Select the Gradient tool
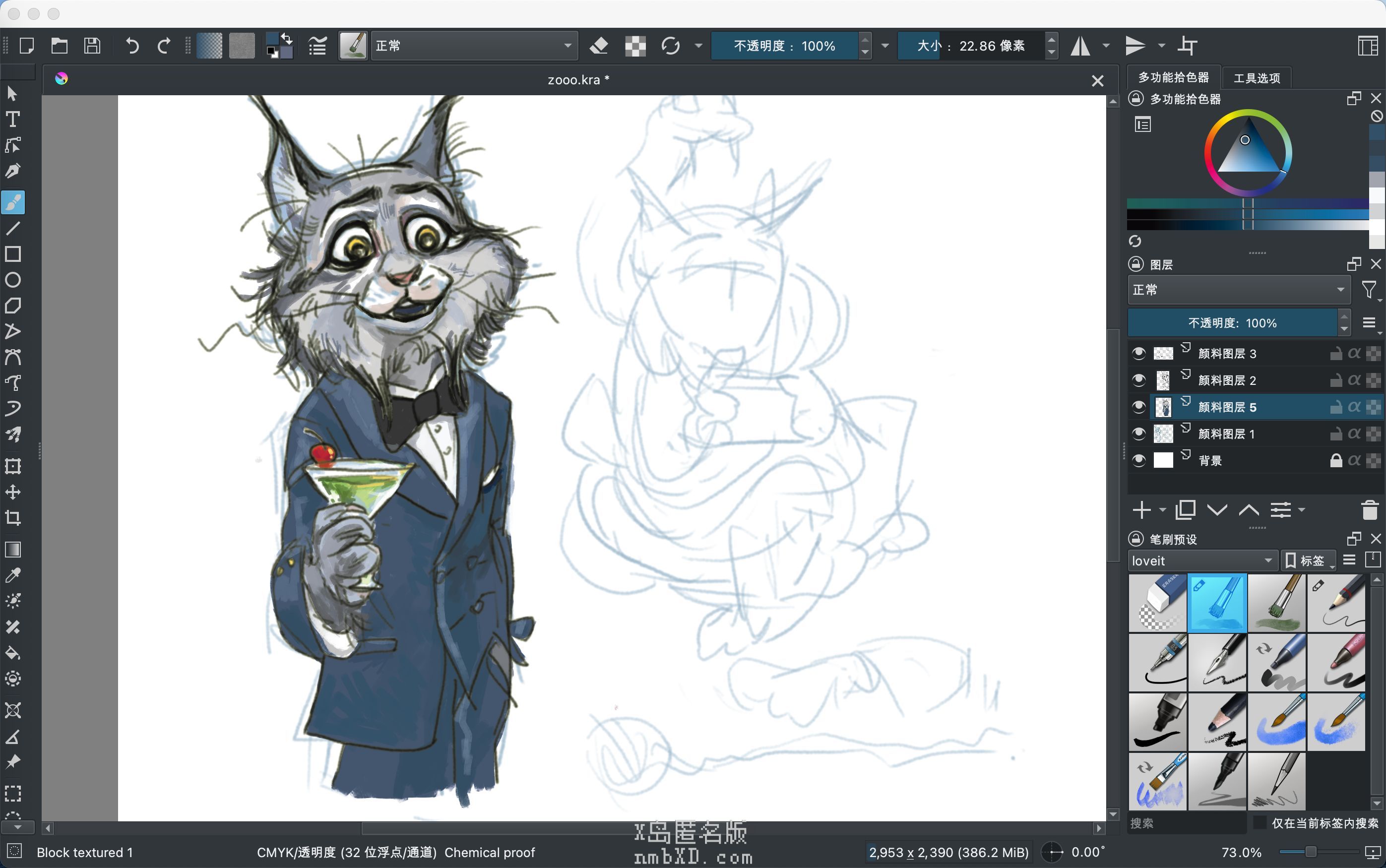Screen dimensions: 1386x868 (12, 550)
